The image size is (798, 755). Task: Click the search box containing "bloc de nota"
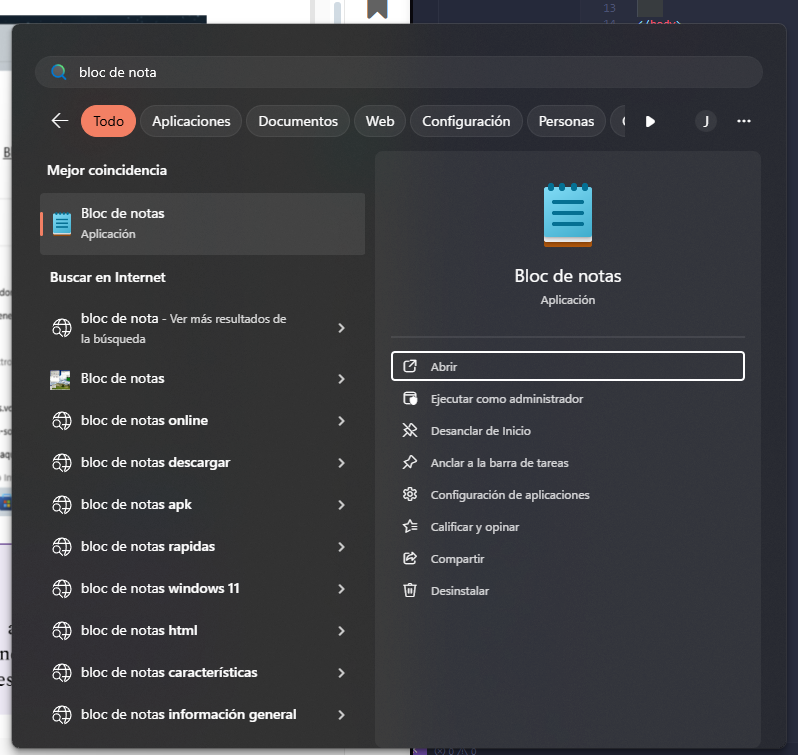click(x=398, y=72)
